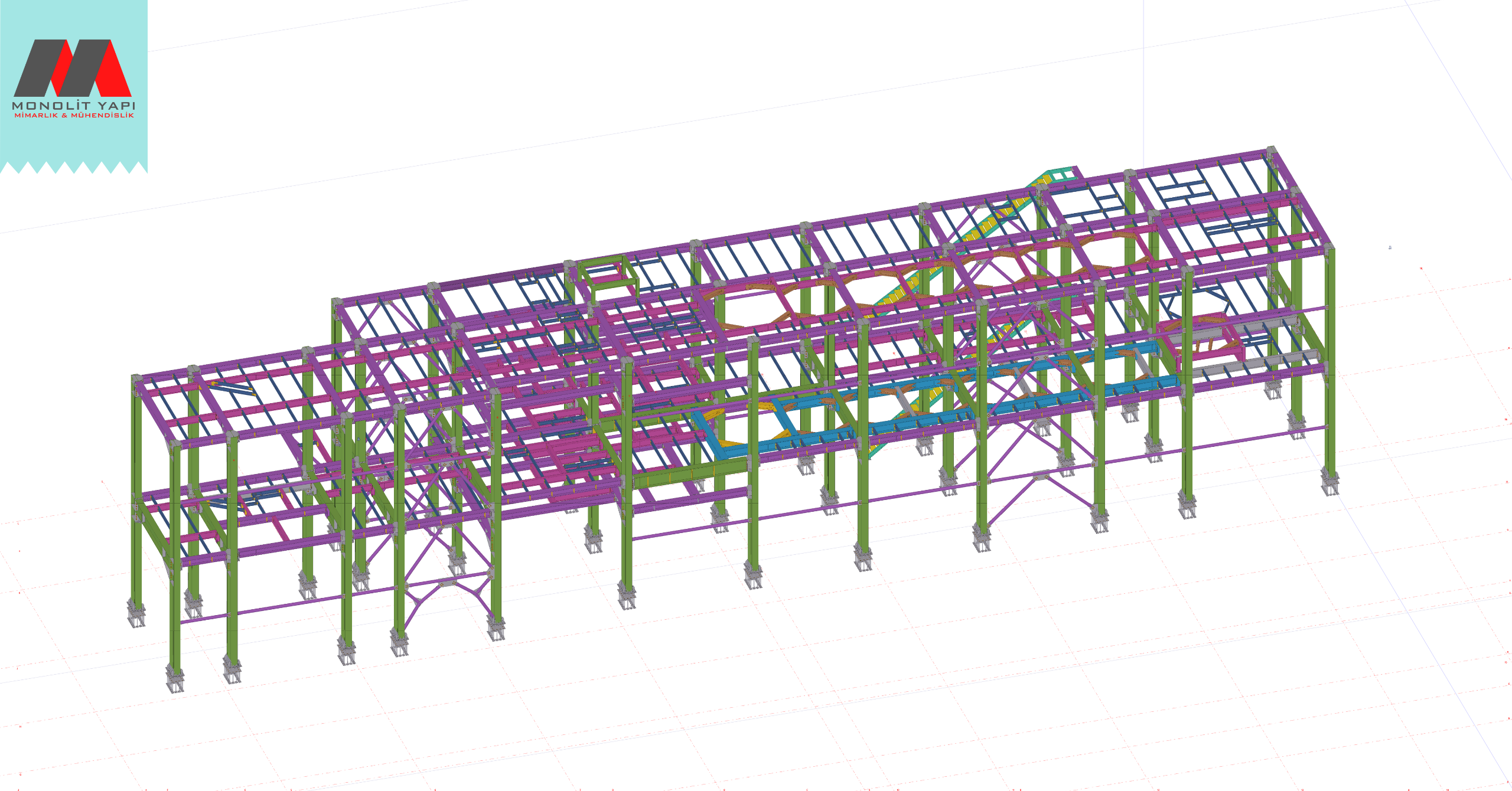Select the left wing's outer roof corner joint
1512x791 pixels.
pyautogui.click(x=136, y=379)
